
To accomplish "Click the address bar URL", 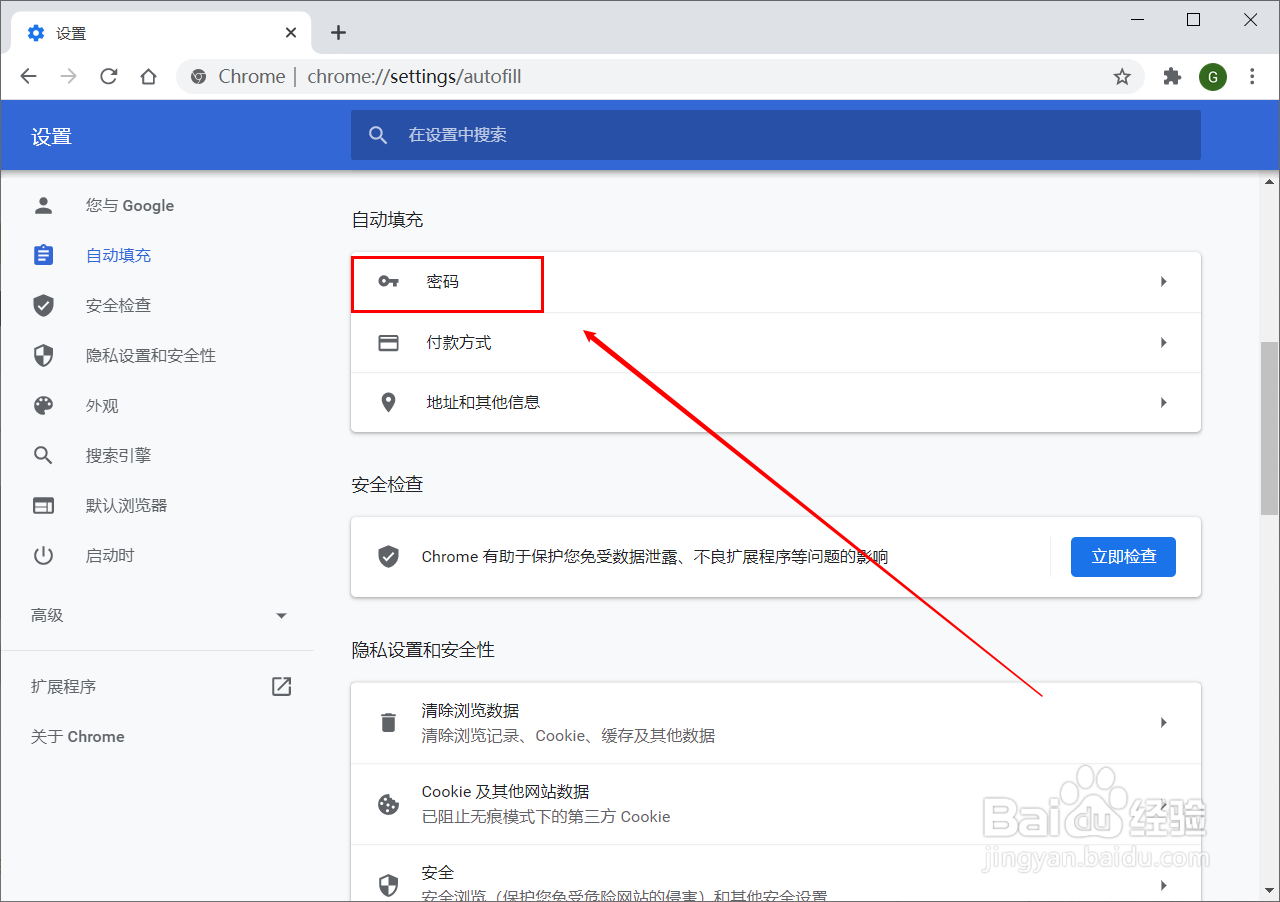I will [x=414, y=76].
